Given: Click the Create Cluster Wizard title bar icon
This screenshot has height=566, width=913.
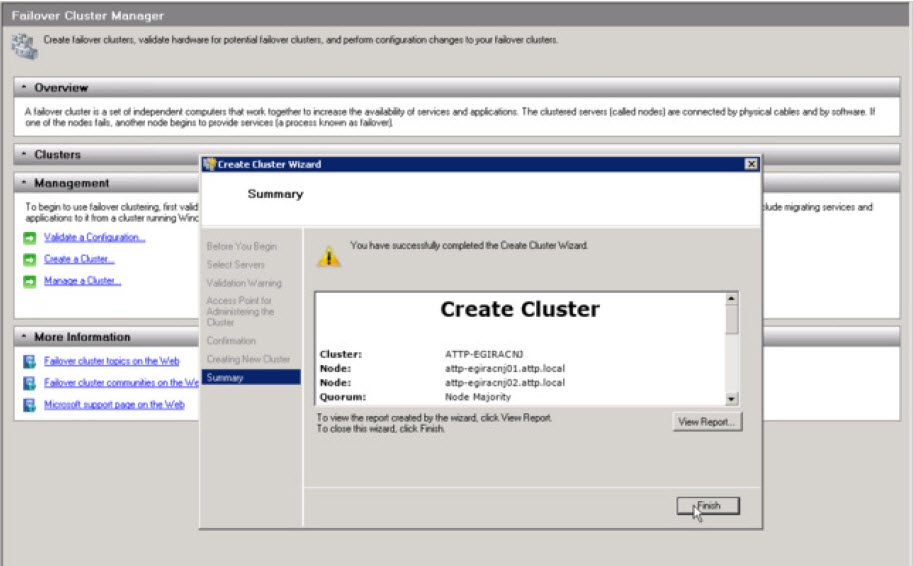Looking at the screenshot, I should coord(209,164).
